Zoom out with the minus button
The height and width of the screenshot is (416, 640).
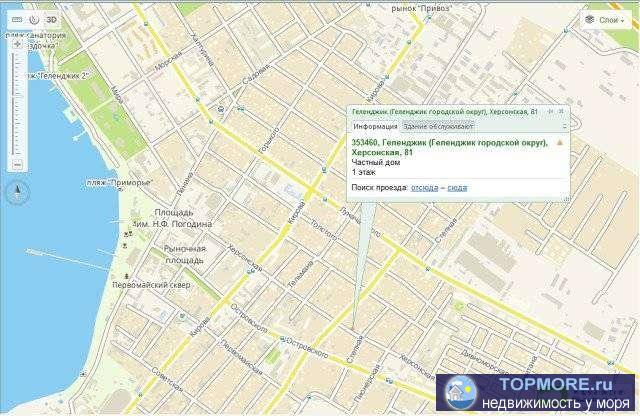[x=17, y=165]
